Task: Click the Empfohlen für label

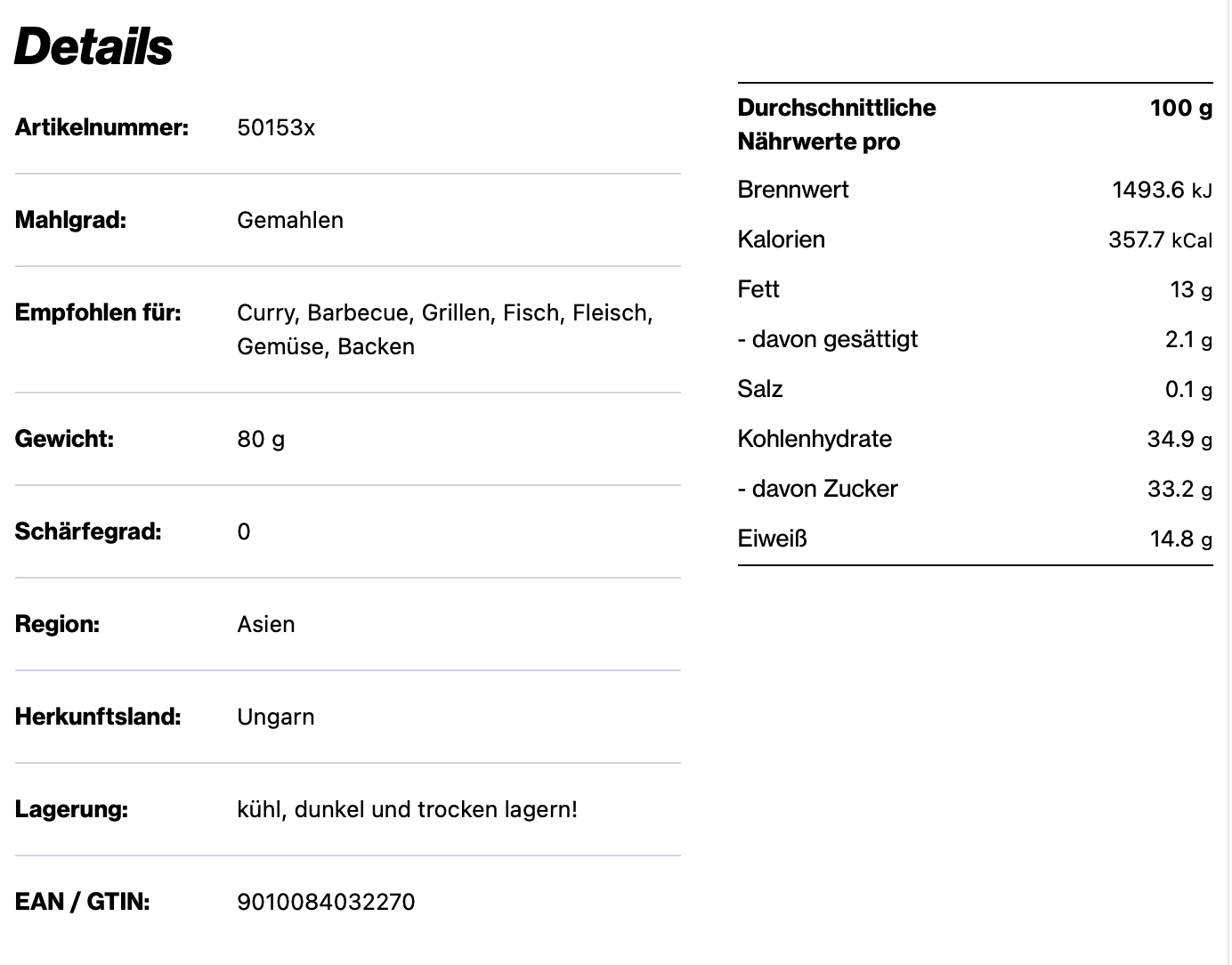Action: pyautogui.click(x=98, y=313)
